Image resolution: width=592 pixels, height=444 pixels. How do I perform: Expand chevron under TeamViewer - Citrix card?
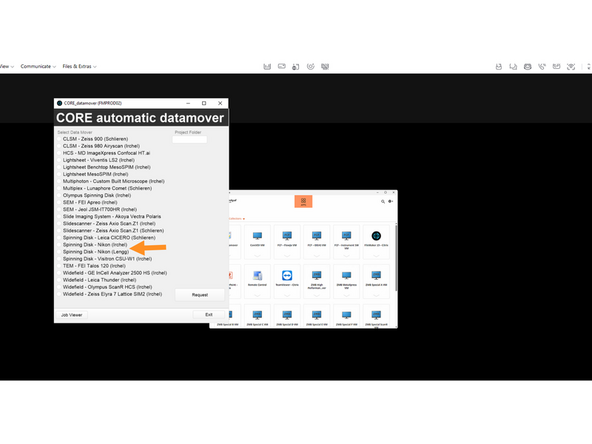(x=287, y=295)
